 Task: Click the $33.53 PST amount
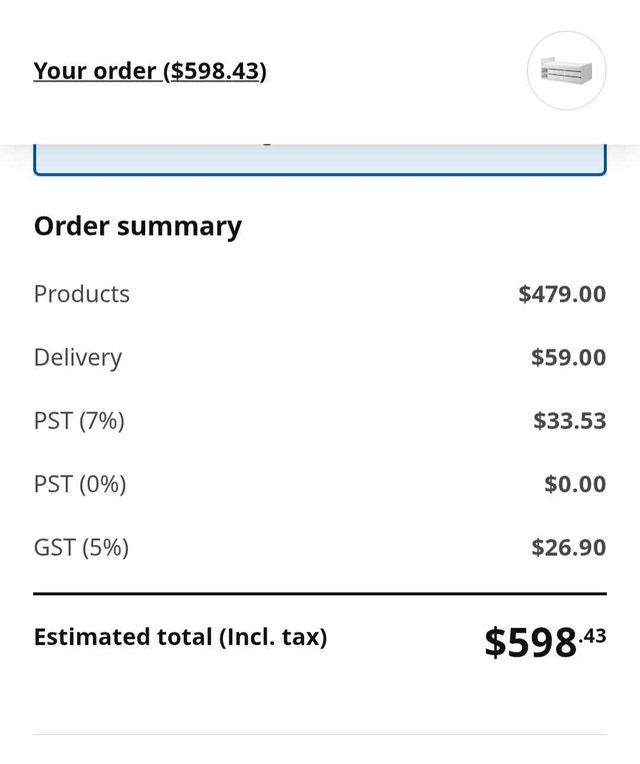click(570, 420)
